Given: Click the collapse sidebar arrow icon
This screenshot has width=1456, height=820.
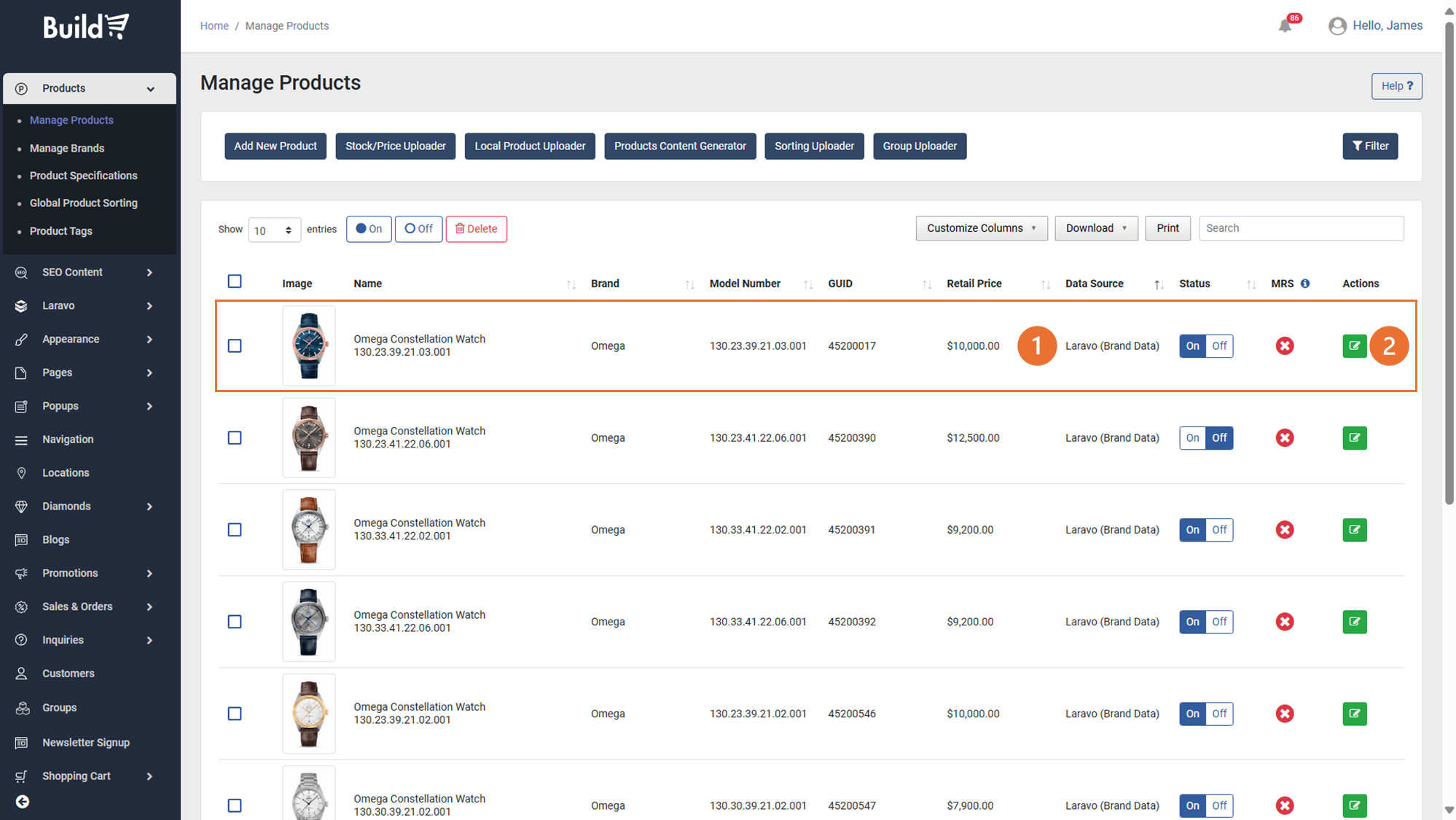Looking at the screenshot, I should [23, 801].
